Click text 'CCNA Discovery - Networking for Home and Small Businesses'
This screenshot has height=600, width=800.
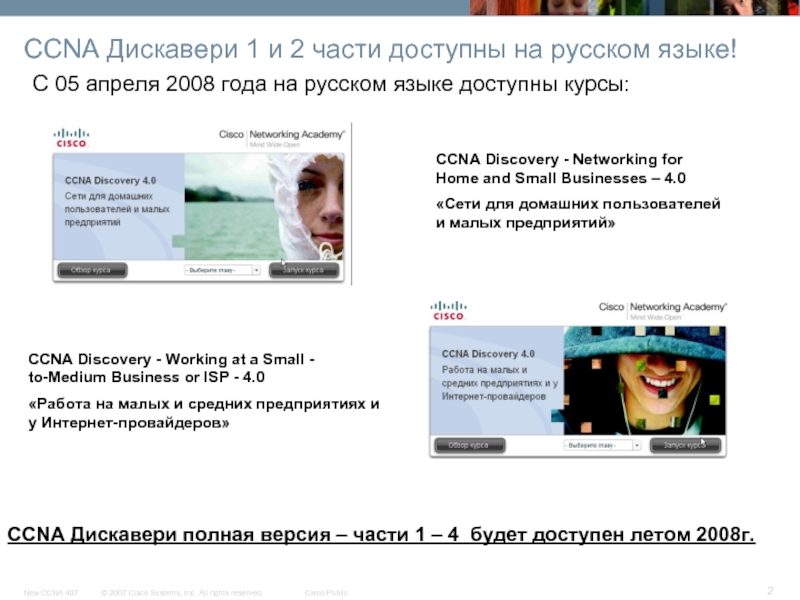coord(560,168)
